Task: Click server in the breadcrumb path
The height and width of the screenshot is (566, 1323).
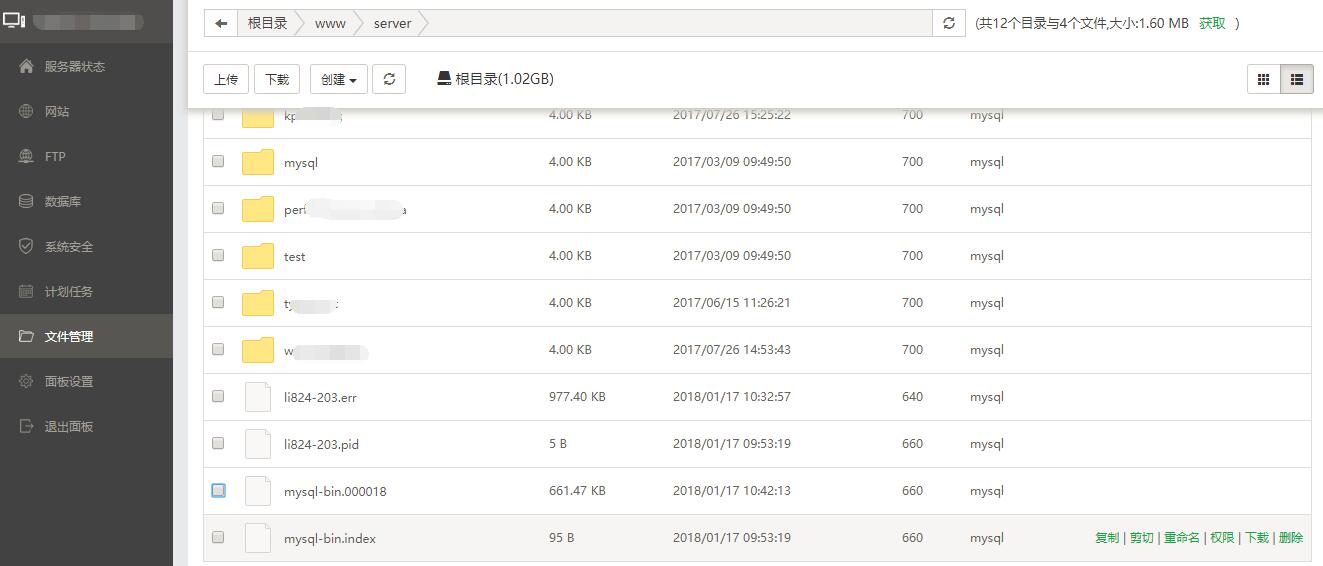Action: click(392, 23)
